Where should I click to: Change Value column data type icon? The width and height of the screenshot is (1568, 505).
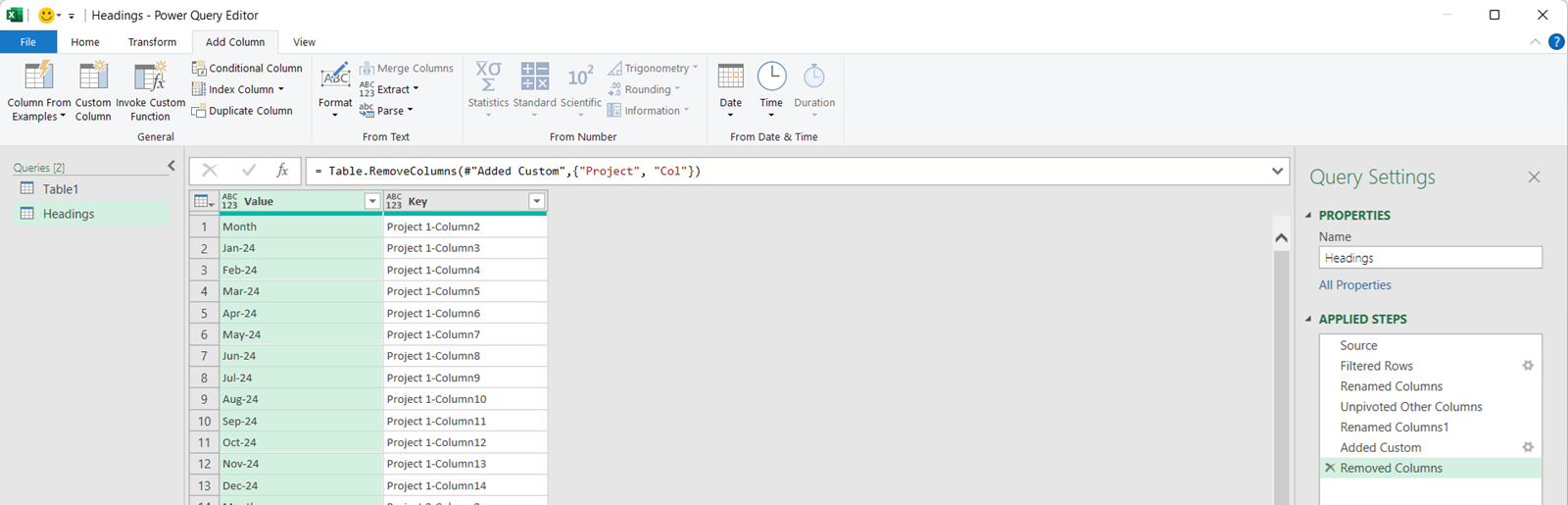point(229,201)
